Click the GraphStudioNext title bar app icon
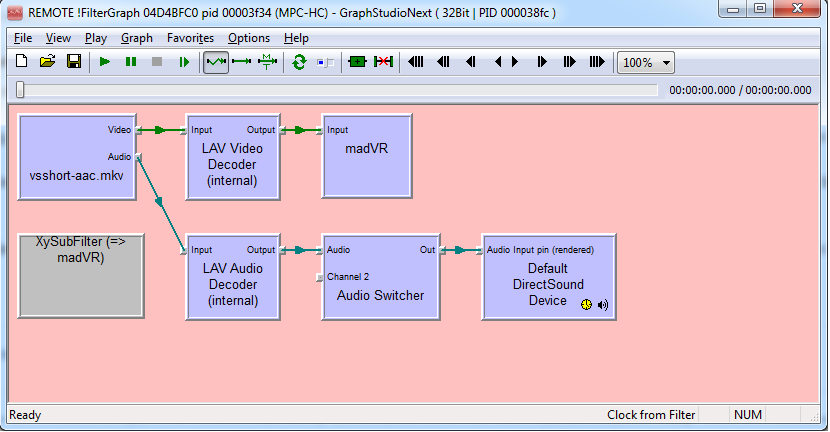 [15, 13]
